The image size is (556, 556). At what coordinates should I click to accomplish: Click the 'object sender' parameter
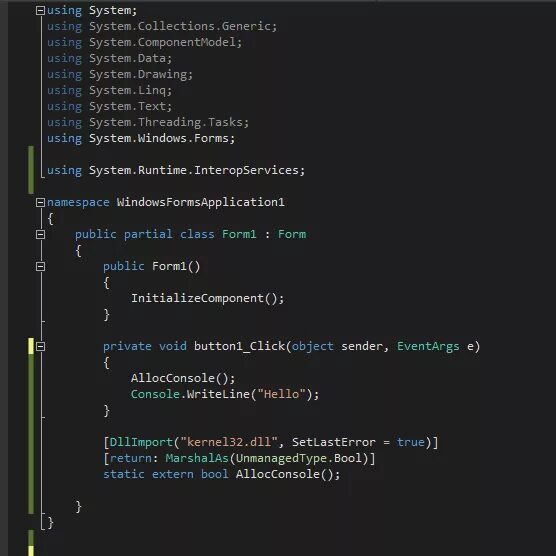(x=337, y=346)
